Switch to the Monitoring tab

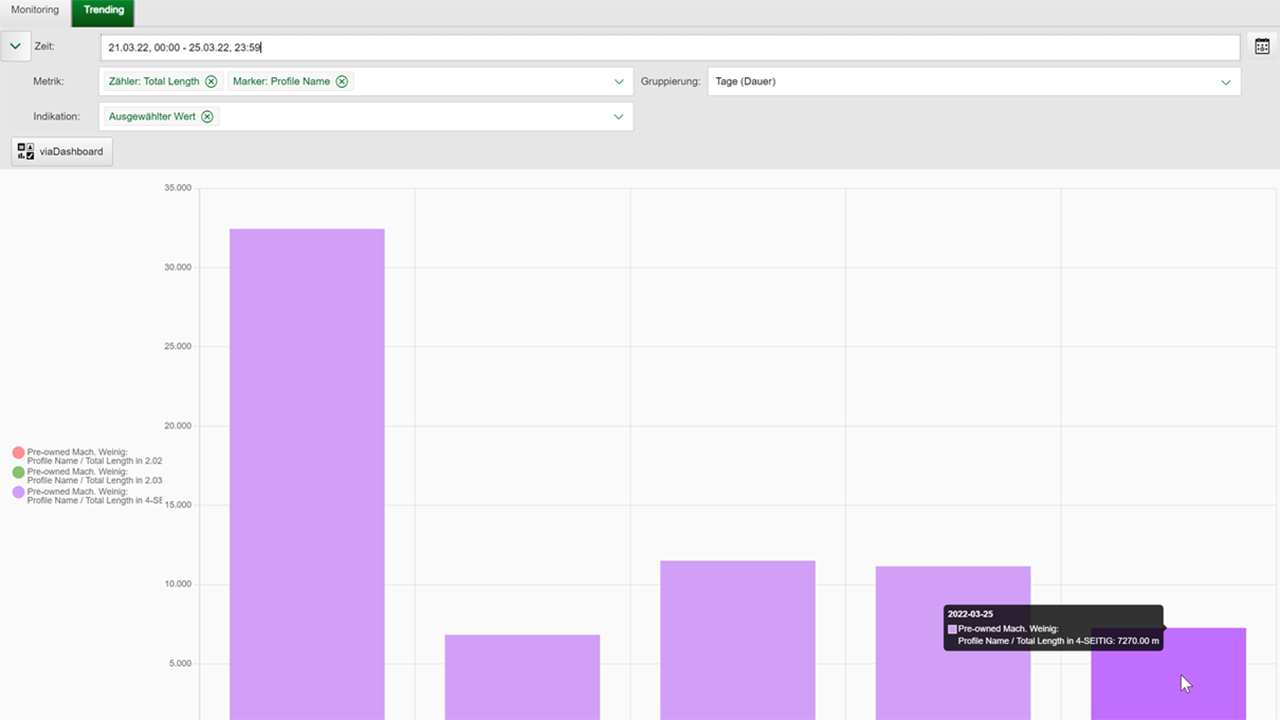pyautogui.click(x=35, y=10)
